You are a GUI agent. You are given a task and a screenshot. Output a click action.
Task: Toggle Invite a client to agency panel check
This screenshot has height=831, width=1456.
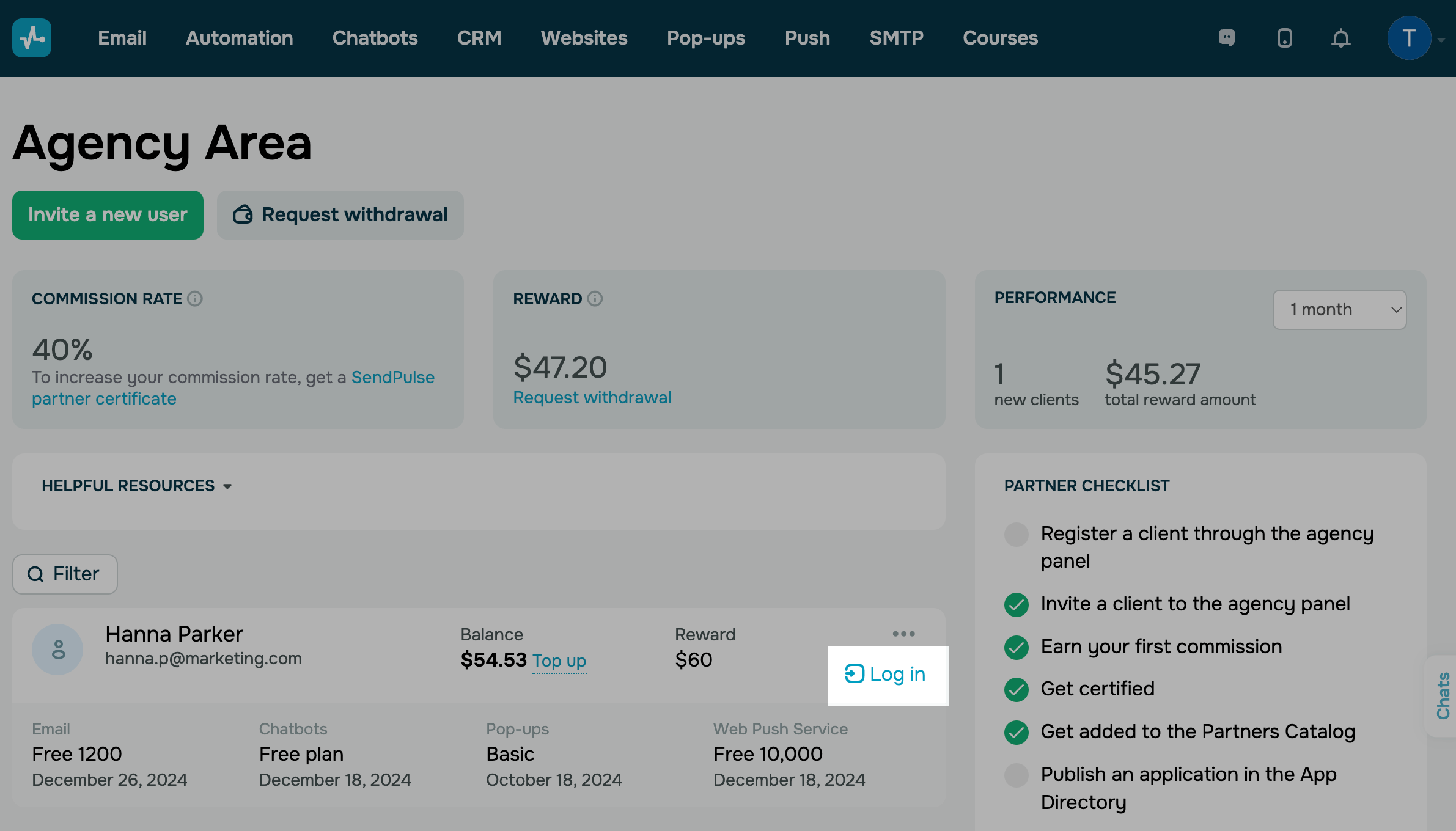(1017, 605)
